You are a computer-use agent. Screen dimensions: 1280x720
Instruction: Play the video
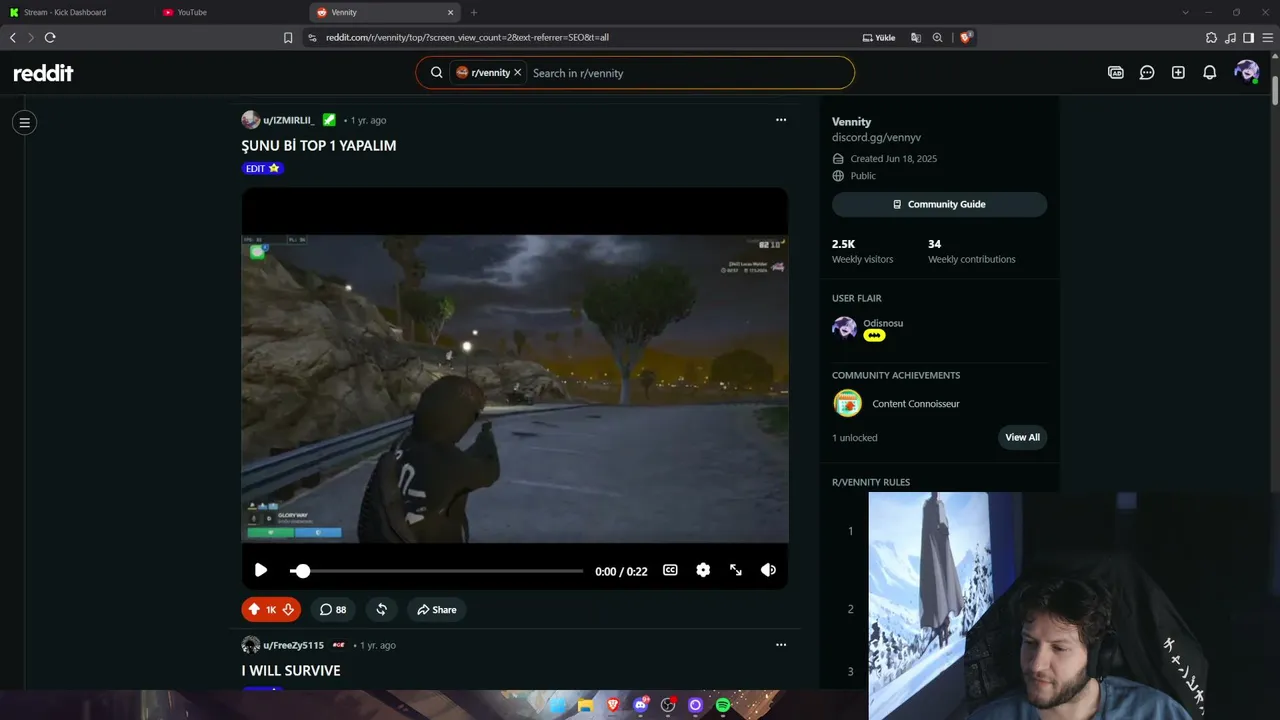(260, 570)
